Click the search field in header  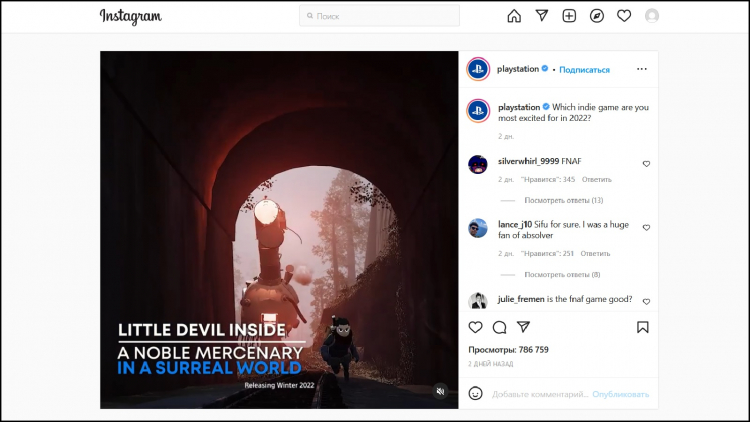[x=379, y=16]
